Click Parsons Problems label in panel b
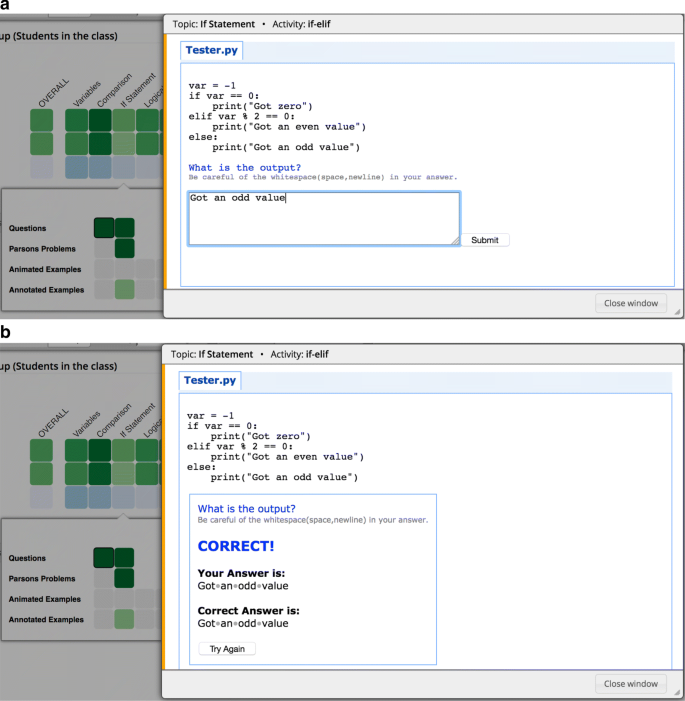Image resolution: width=685 pixels, height=701 pixels. click(x=42, y=579)
